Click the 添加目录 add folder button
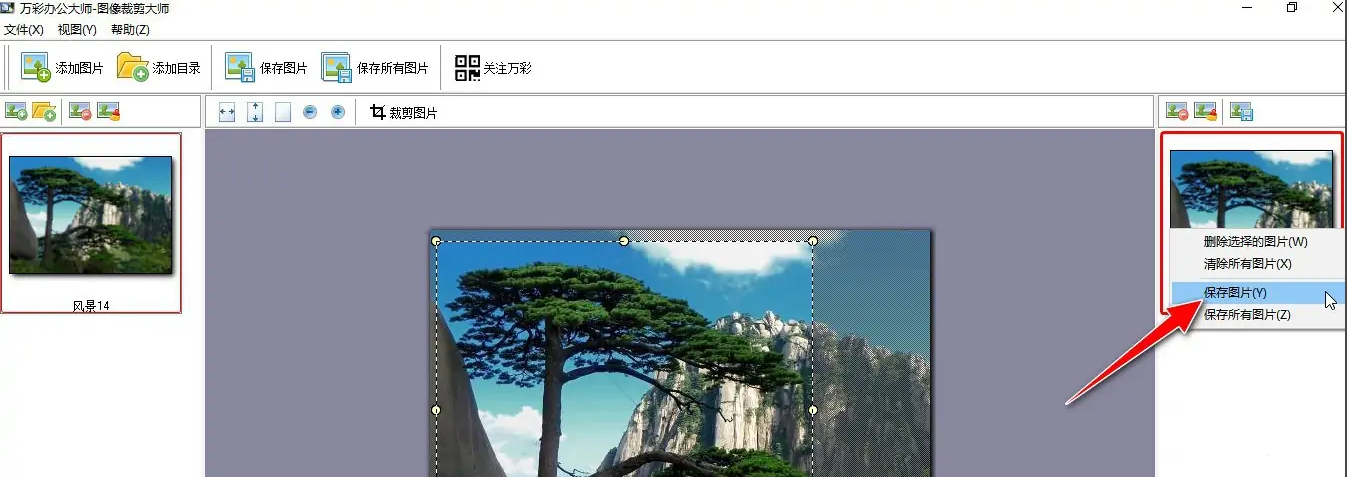This screenshot has width=1347, height=477. [x=159, y=68]
